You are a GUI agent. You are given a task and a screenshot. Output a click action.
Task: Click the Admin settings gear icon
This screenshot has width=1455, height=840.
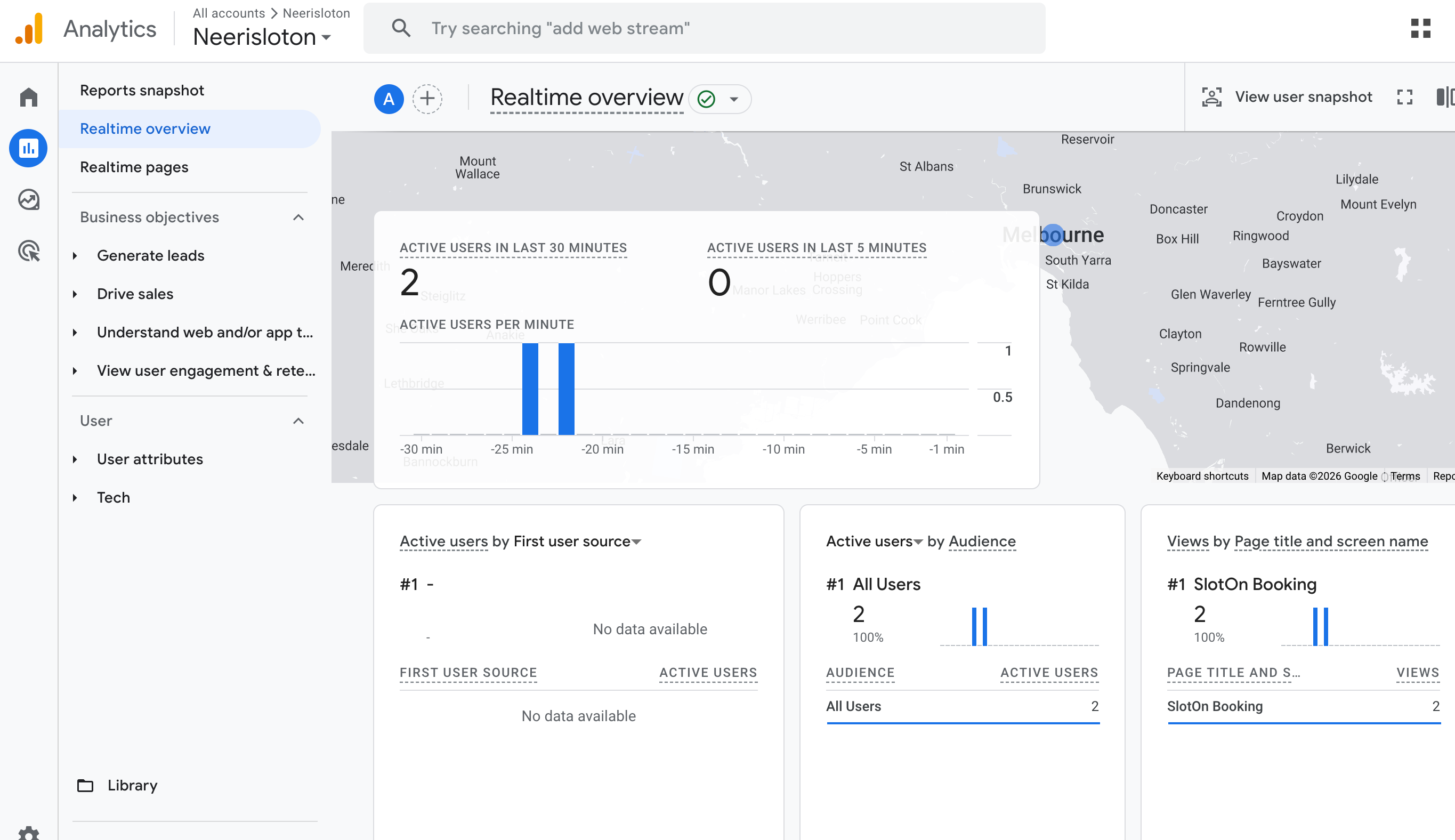[28, 834]
